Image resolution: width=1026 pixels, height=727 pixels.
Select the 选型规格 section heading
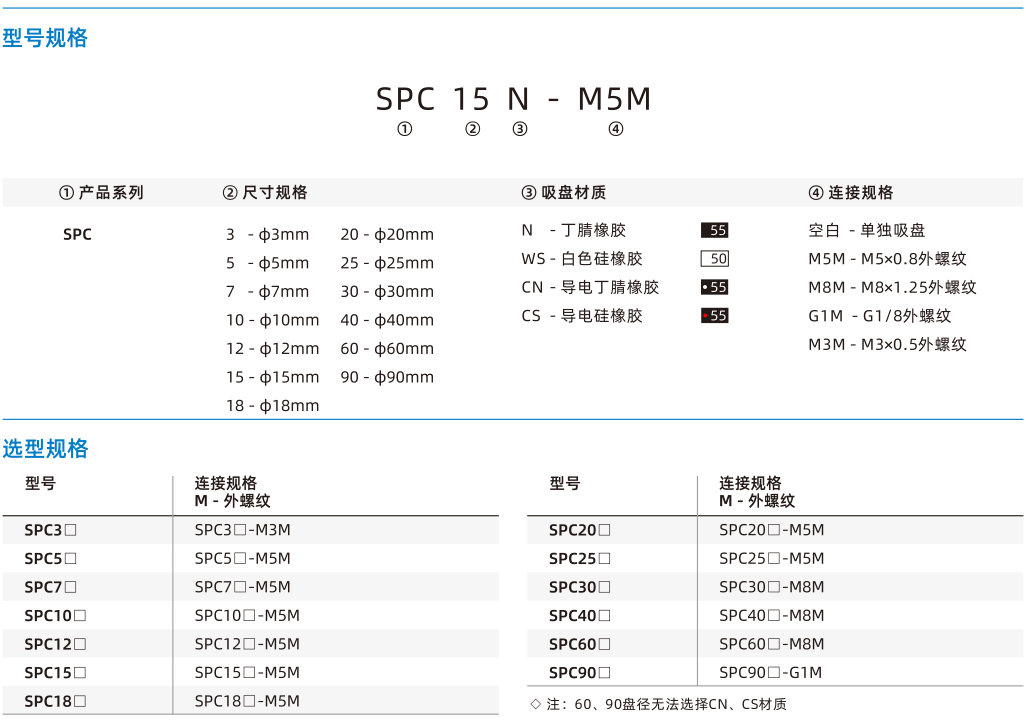click(x=45, y=449)
